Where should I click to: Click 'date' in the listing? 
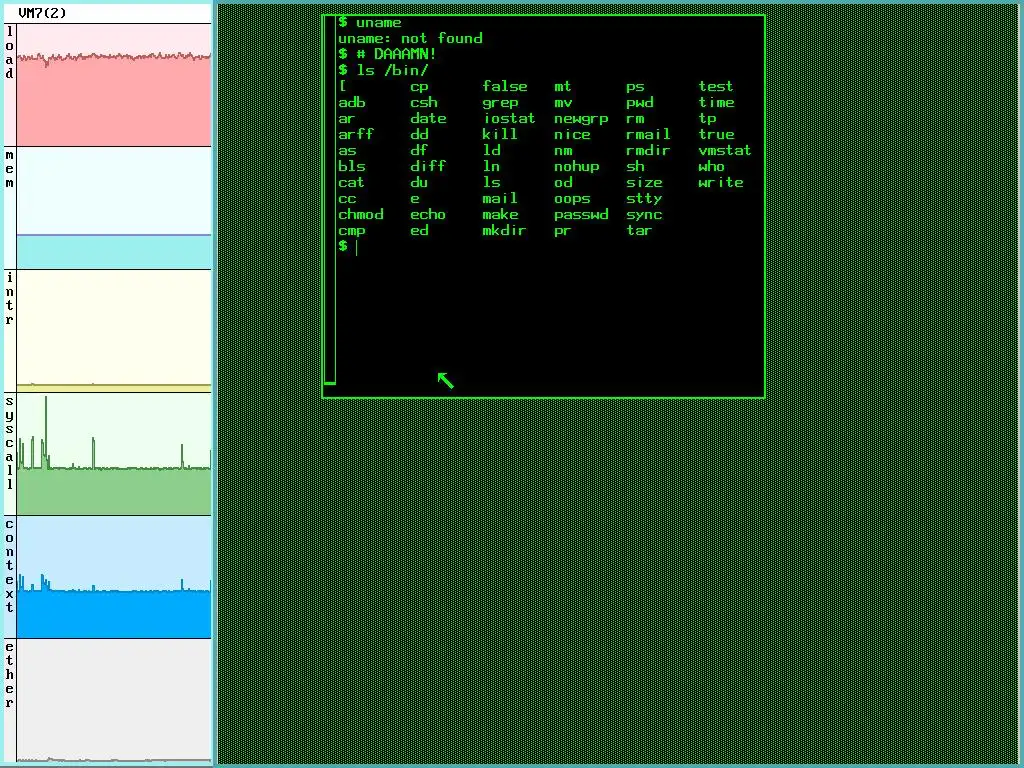tap(428, 118)
